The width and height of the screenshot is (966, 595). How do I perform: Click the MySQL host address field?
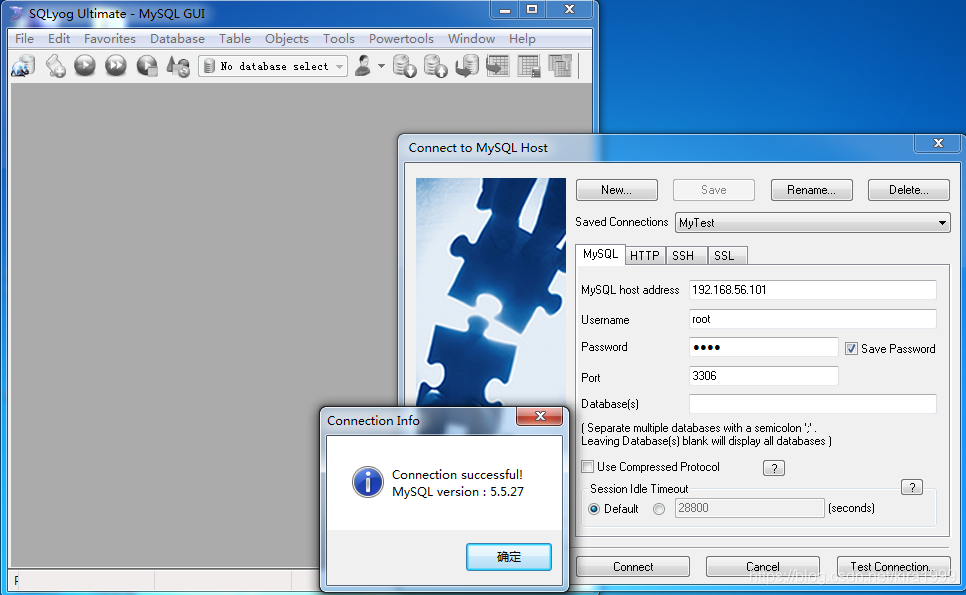[813, 289]
